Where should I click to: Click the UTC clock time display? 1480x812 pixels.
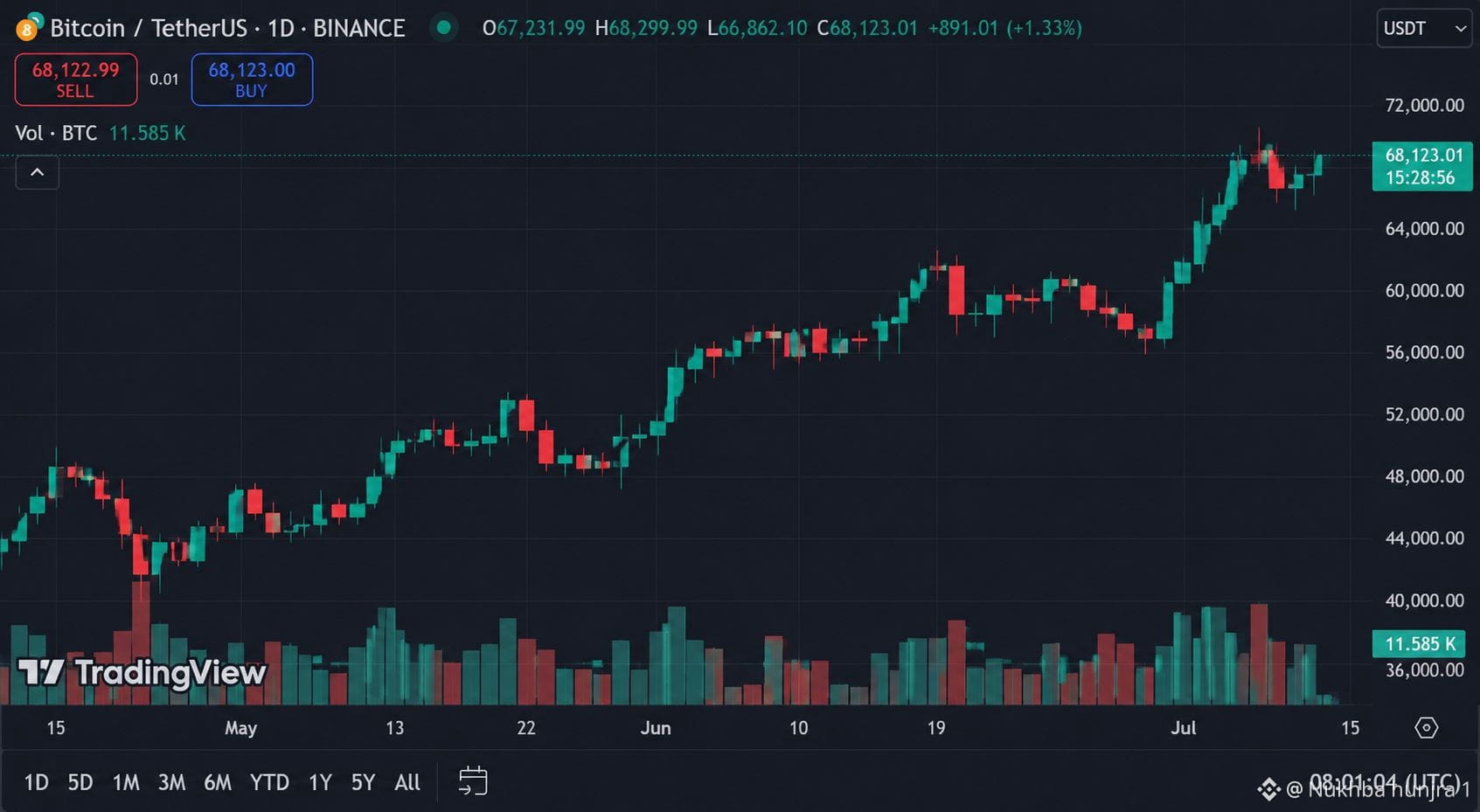[1385, 782]
